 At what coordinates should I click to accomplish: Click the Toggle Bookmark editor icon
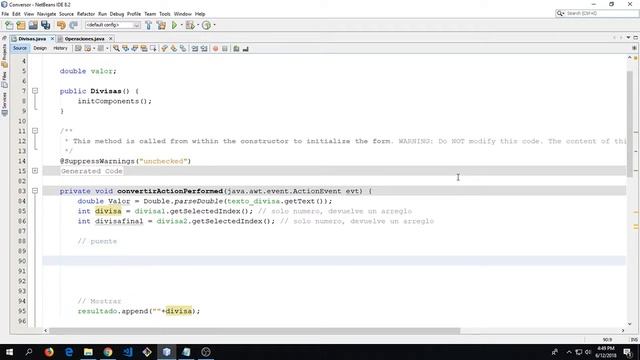click(x=183, y=49)
